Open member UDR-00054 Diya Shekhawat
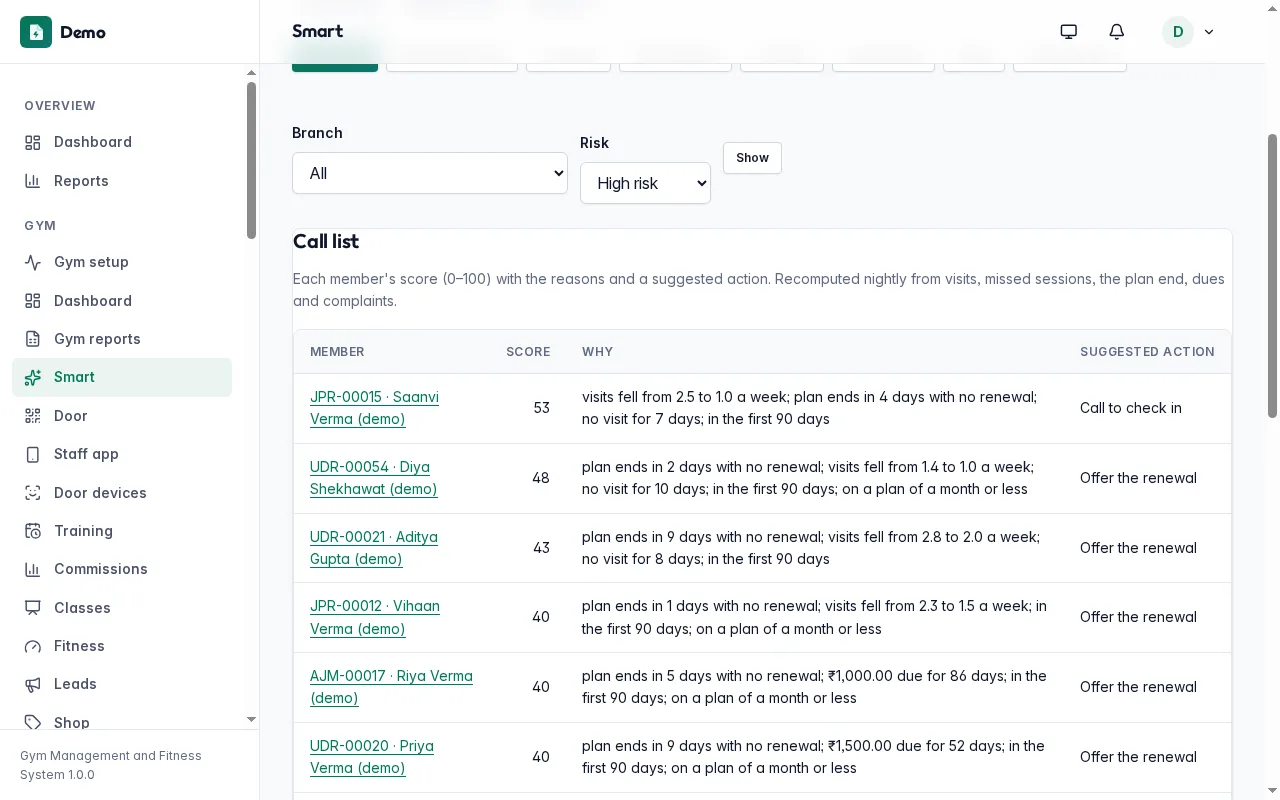This screenshot has width=1280, height=800. pos(374,478)
